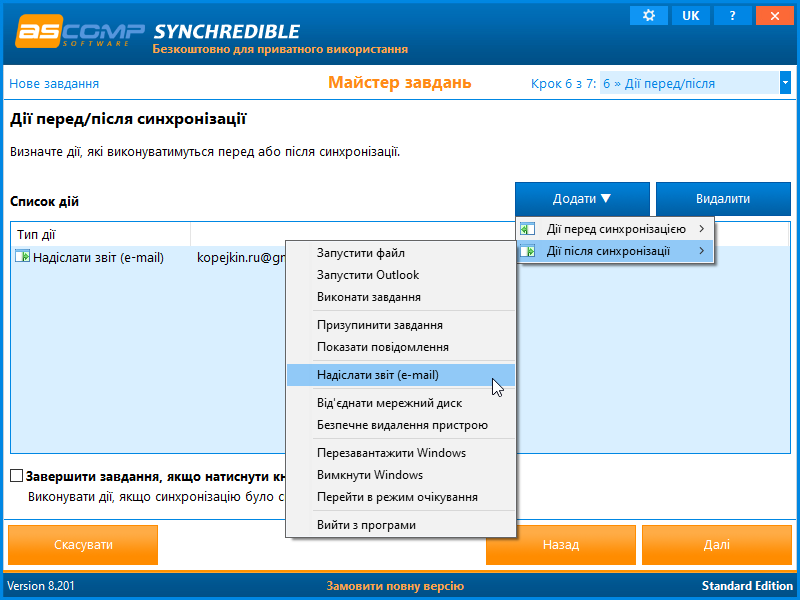The image size is (800, 600).
Task: Click the 'Standard Edition' status text
Action: click(747, 586)
